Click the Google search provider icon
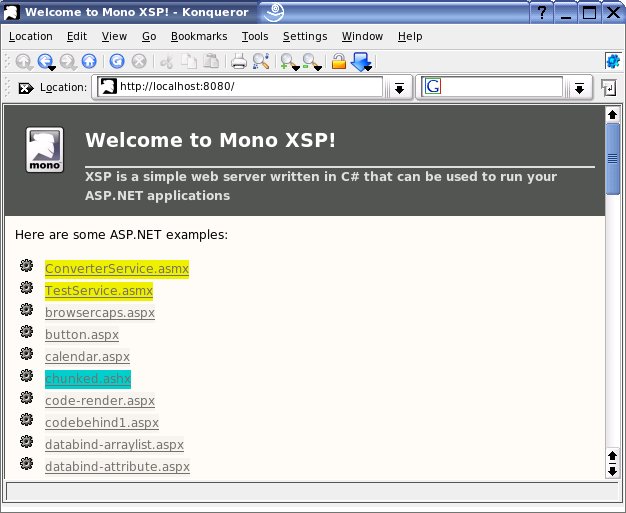The width and height of the screenshot is (626, 513). (433, 87)
